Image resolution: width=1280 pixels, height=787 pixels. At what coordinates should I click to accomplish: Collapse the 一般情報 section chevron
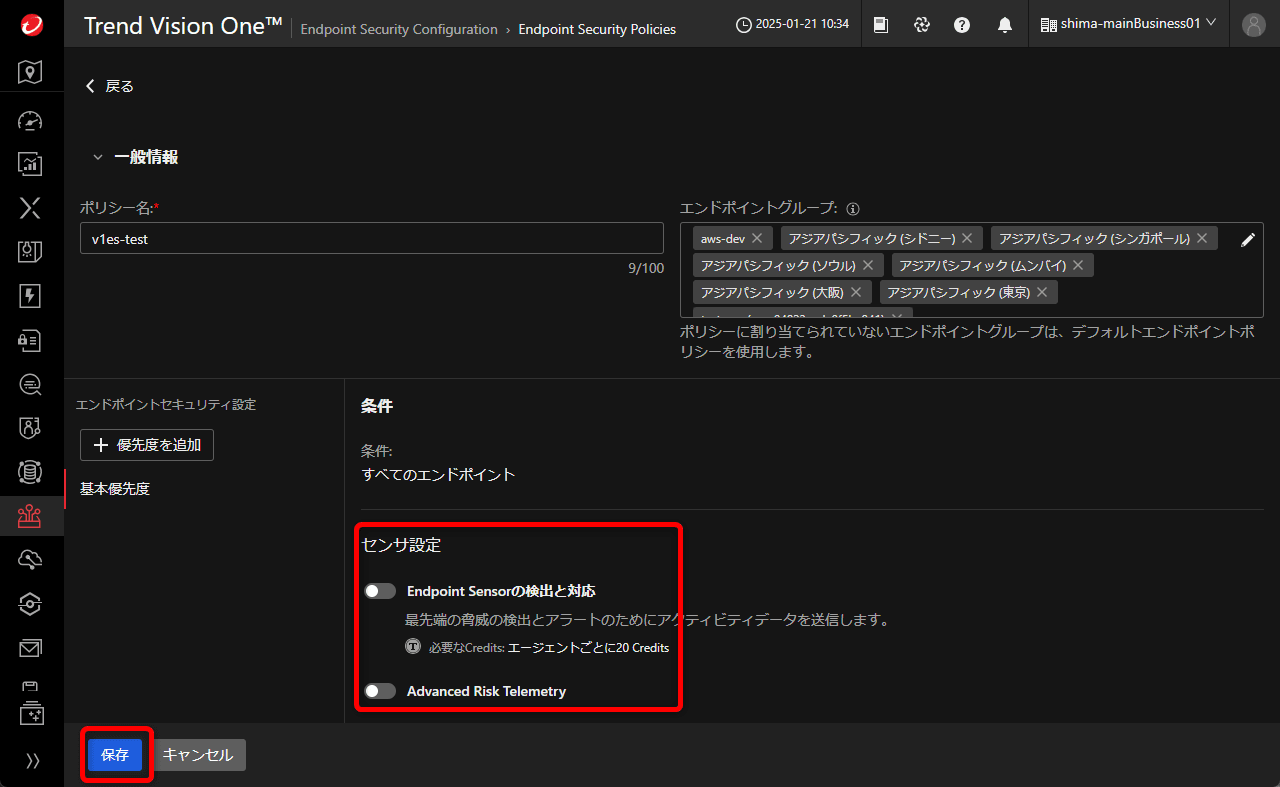pos(98,157)
